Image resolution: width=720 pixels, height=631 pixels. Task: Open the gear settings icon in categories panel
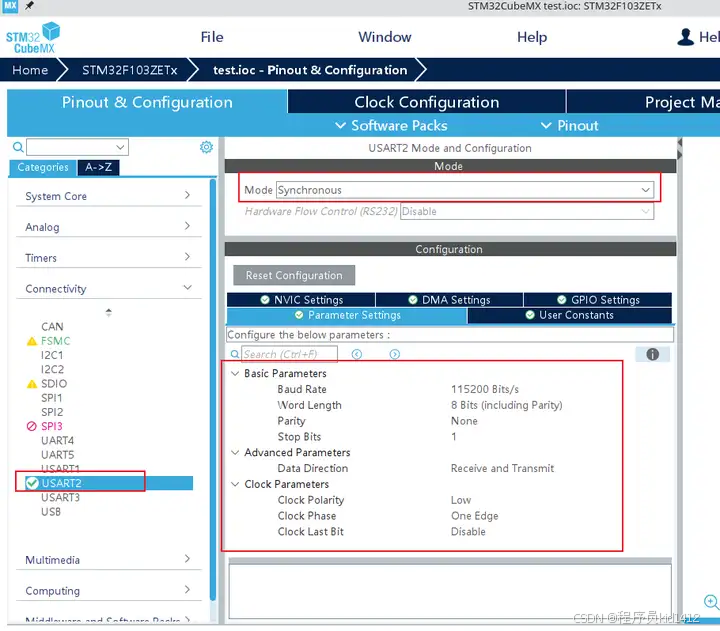(207, 147)
